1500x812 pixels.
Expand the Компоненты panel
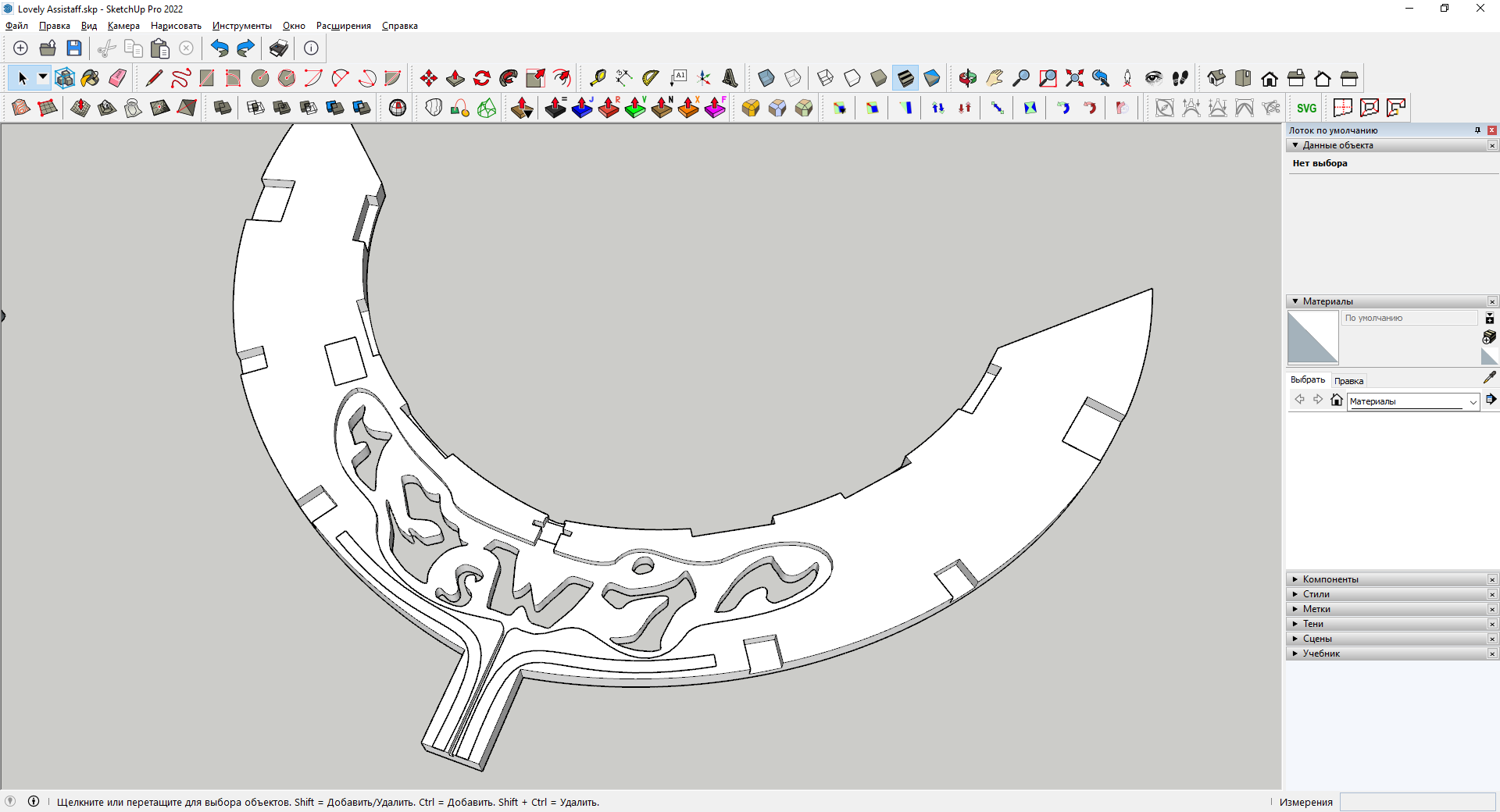[1330, 579]
